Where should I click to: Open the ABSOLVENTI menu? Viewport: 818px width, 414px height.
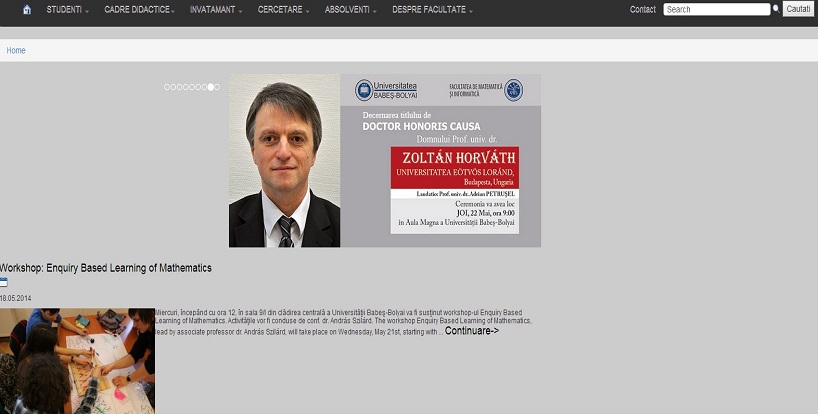point(351,9)
